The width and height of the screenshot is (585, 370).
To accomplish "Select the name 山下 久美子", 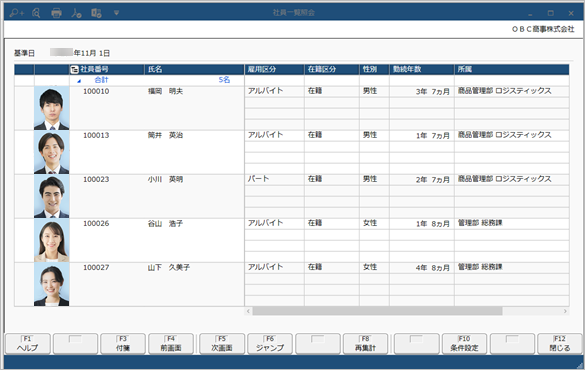I will (169, 267).
